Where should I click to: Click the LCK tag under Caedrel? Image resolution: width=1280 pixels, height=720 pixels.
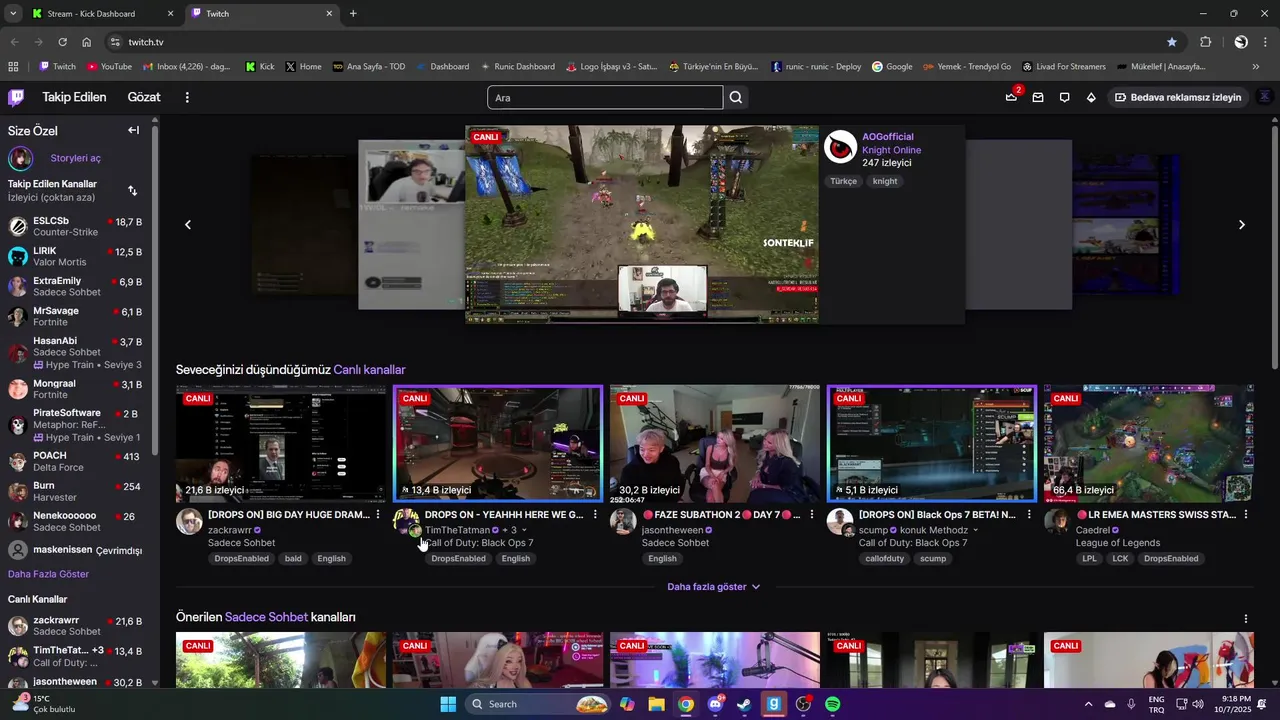click(x=1120, y=559)
